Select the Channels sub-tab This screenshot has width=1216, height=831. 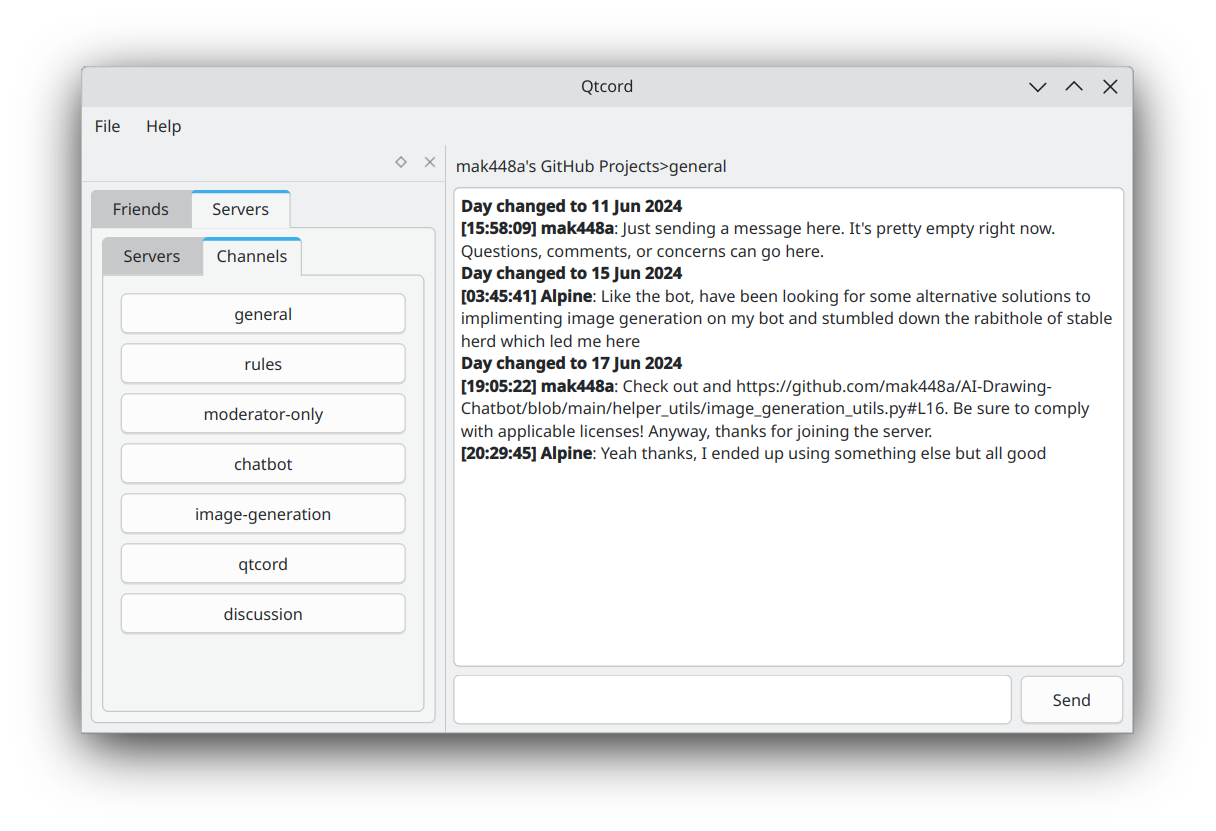click(x=252, y=256)
